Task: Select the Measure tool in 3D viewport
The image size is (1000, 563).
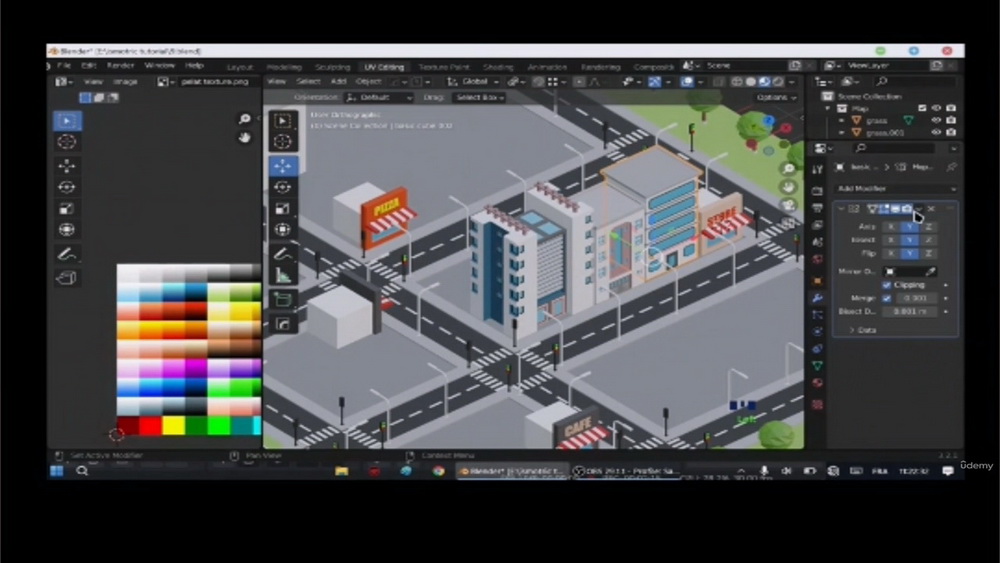Action: 283,275
